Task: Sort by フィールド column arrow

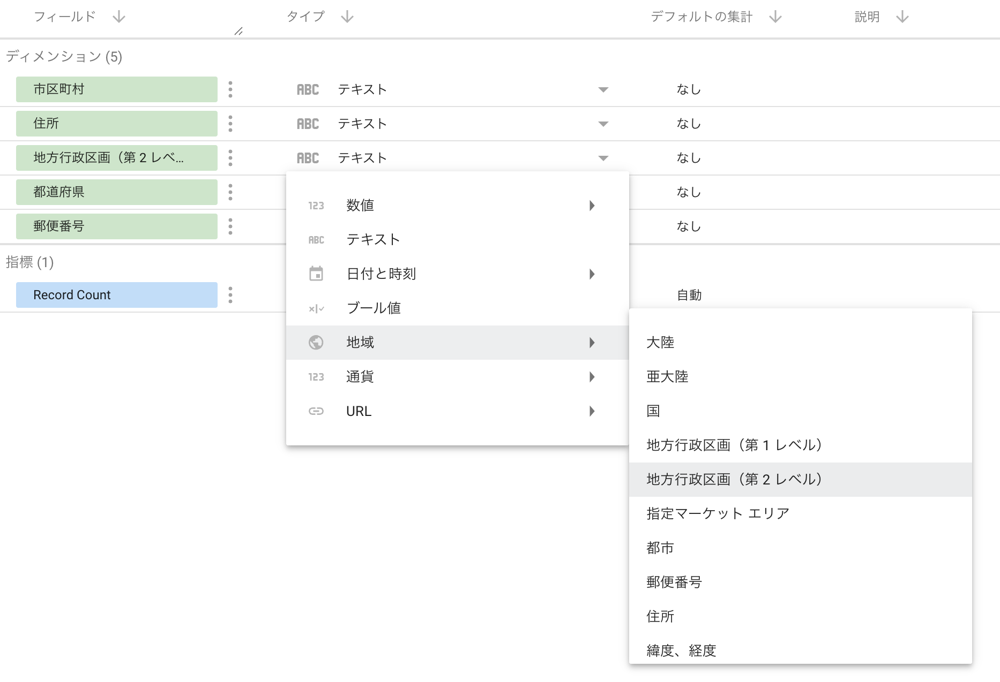Action: (119, 17)
